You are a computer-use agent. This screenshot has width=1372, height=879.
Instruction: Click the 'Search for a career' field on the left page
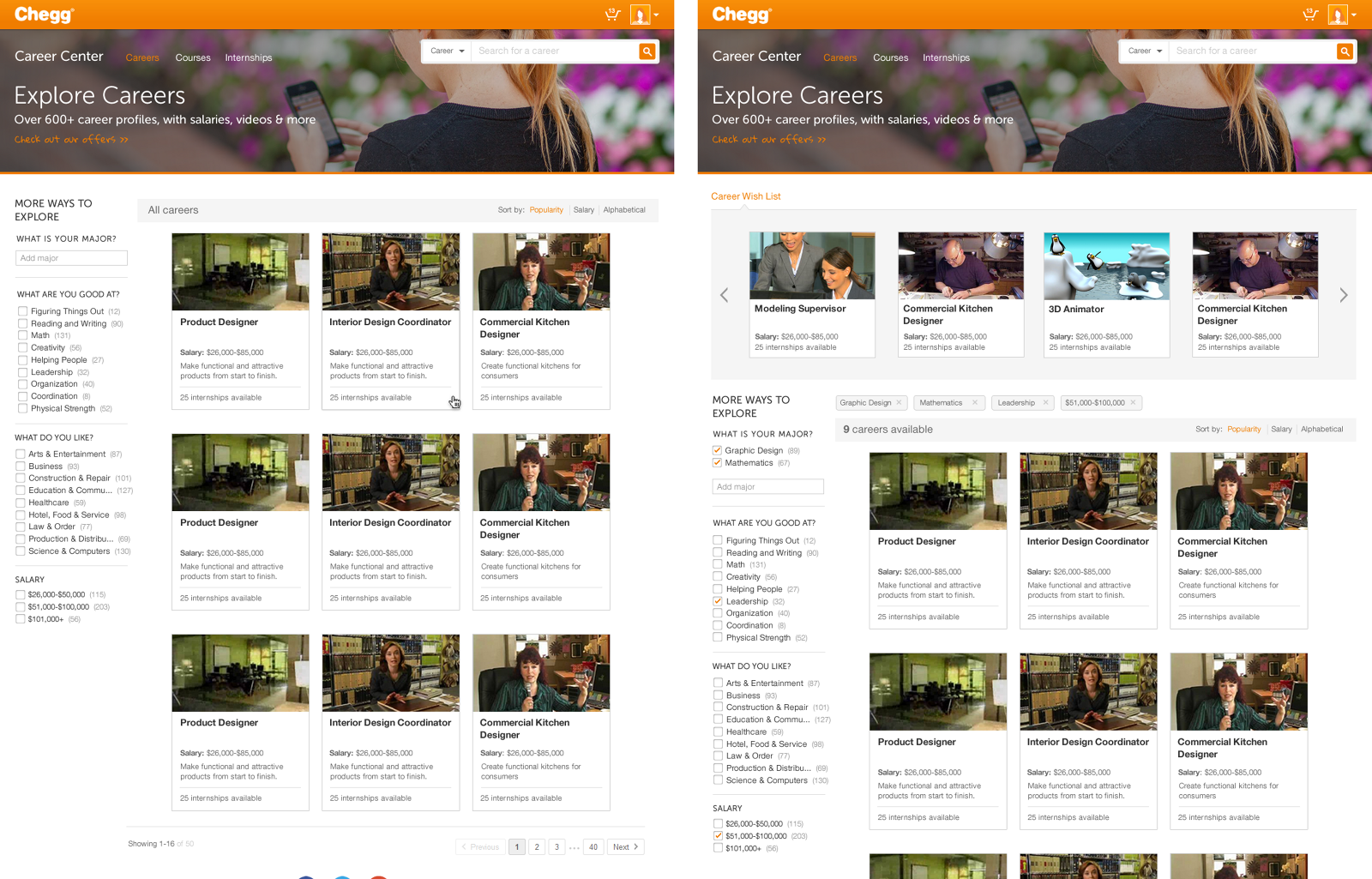tap(556, 51)
